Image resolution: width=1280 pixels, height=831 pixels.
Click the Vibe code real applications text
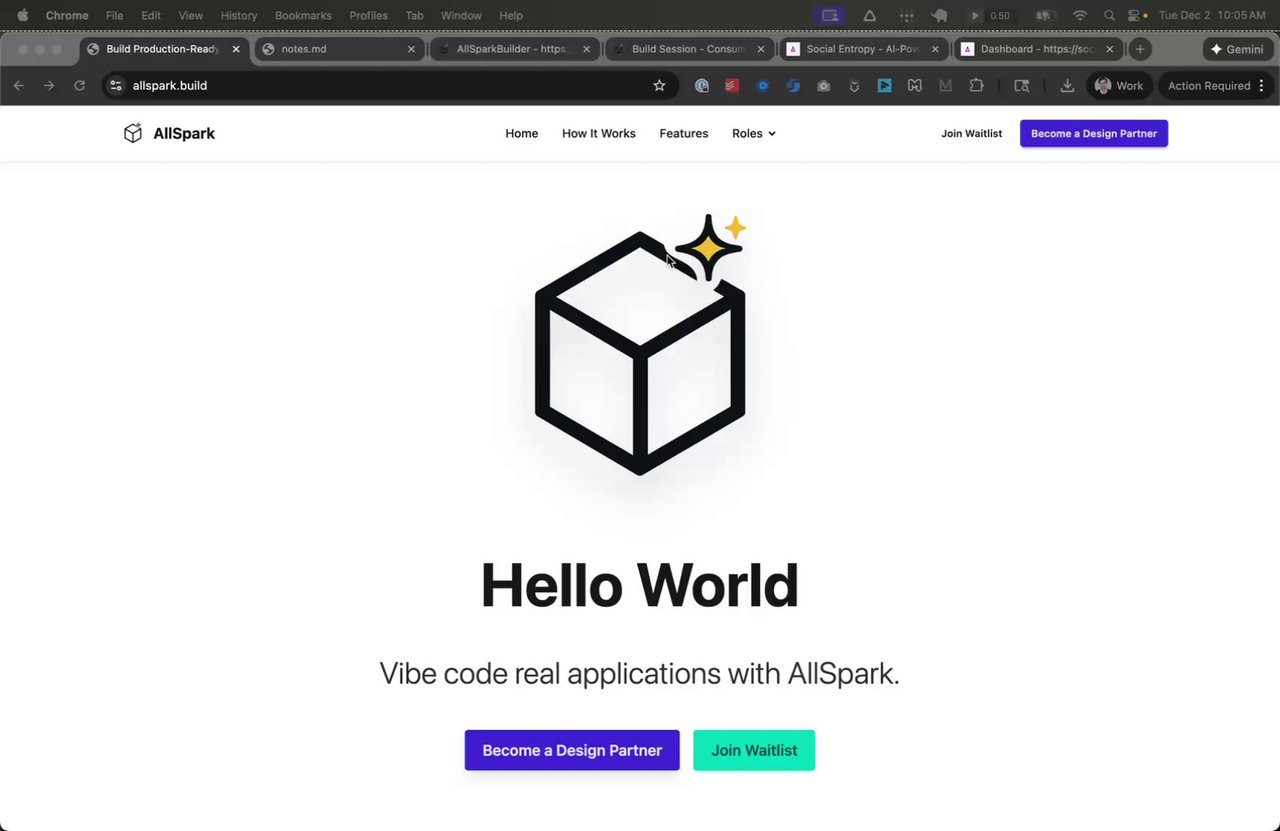pyautogui.click(x=639, y=673)
